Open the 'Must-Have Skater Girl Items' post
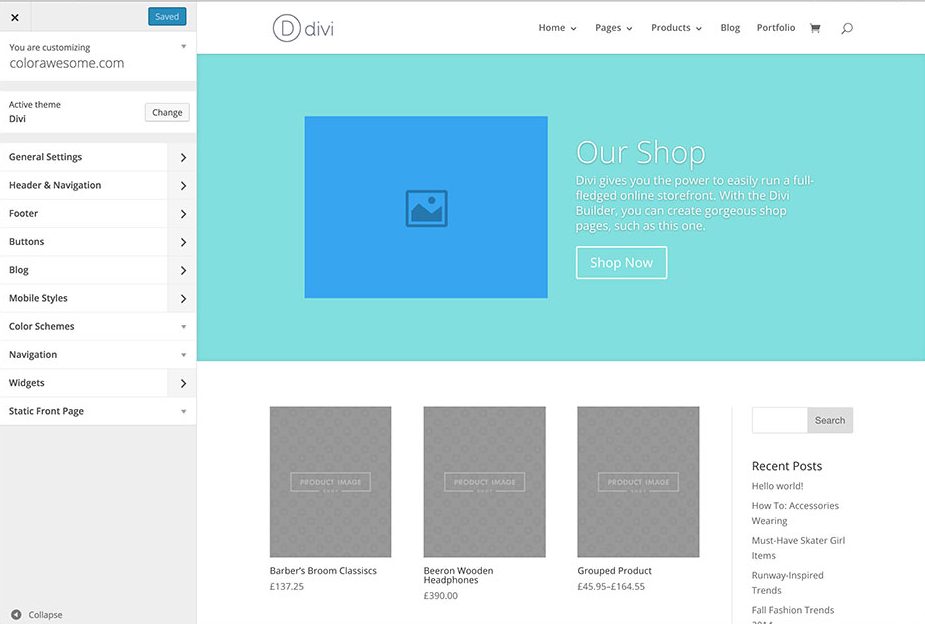This screenshot has height=624, width=925. pos(798,548)
